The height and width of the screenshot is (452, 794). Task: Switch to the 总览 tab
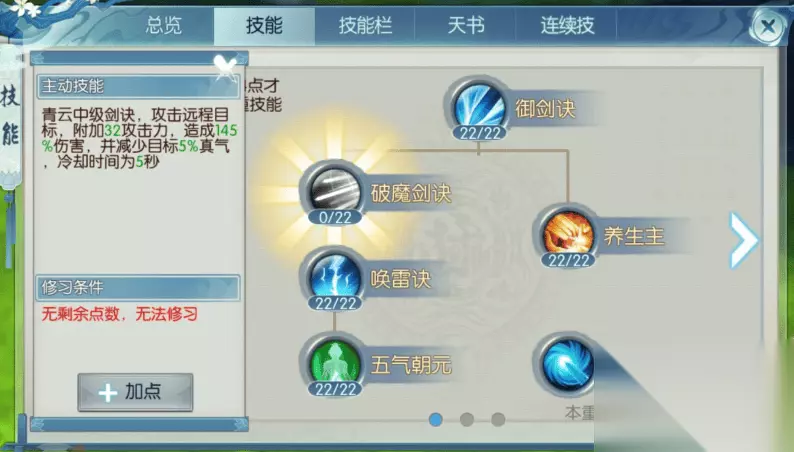pos(164,25)
